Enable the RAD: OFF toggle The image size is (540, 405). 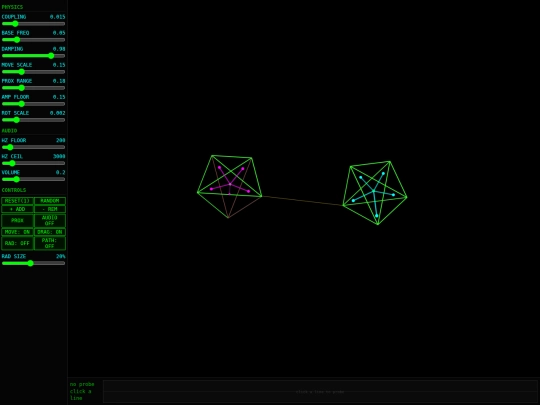coord(17,243)
